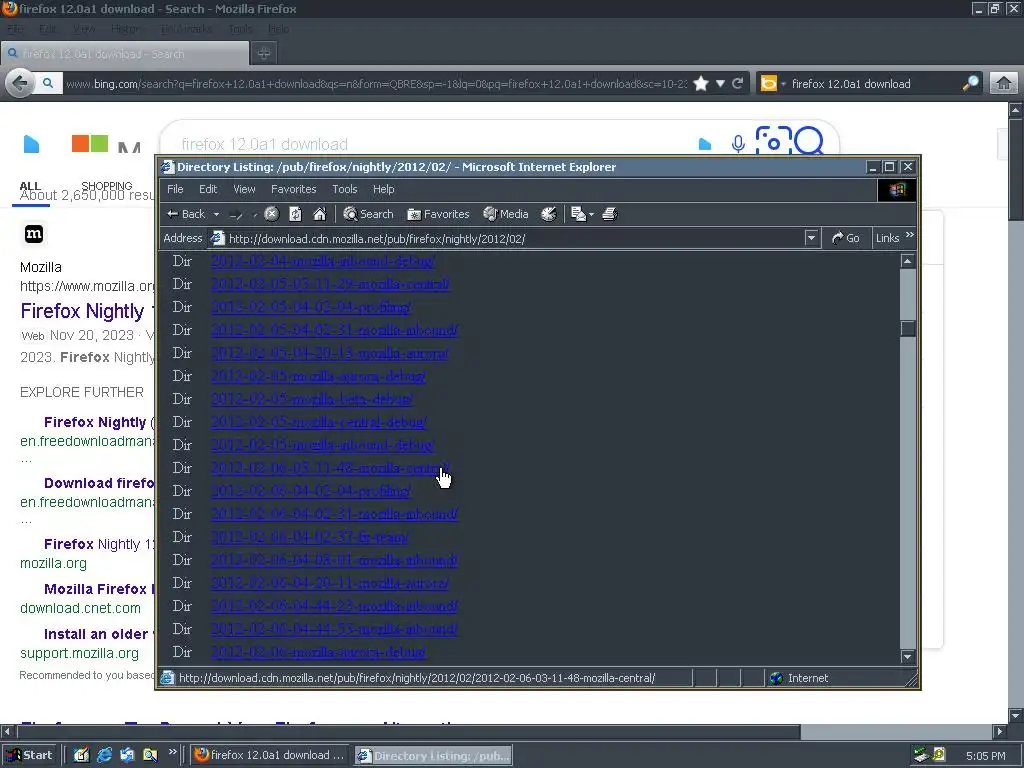Click the taskbar clock showing 5:05 PM
1024x768 pixels.
coord(985,756)
